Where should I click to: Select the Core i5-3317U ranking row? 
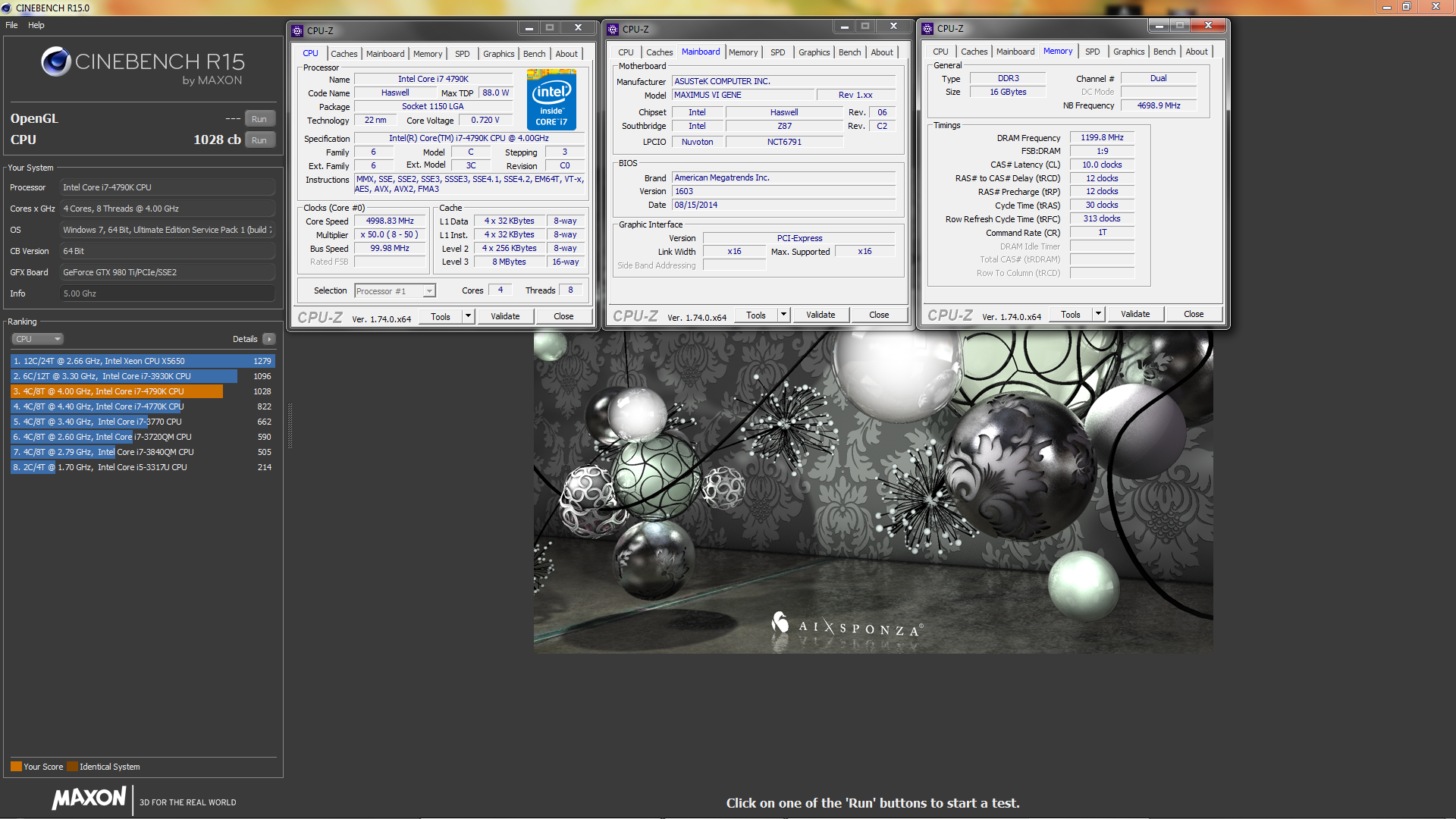[143, 467]
